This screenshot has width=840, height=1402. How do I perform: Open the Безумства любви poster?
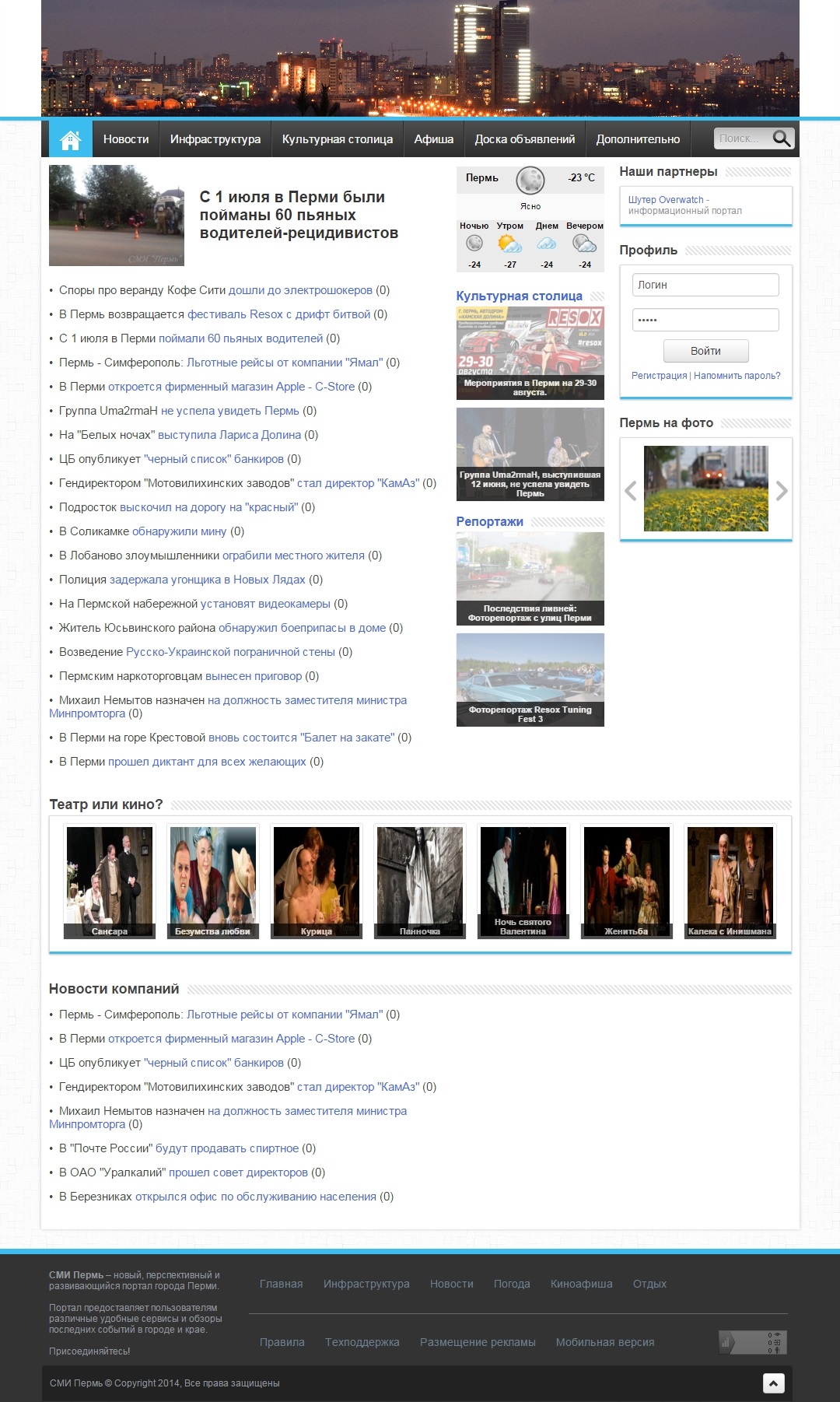[213, 882]
